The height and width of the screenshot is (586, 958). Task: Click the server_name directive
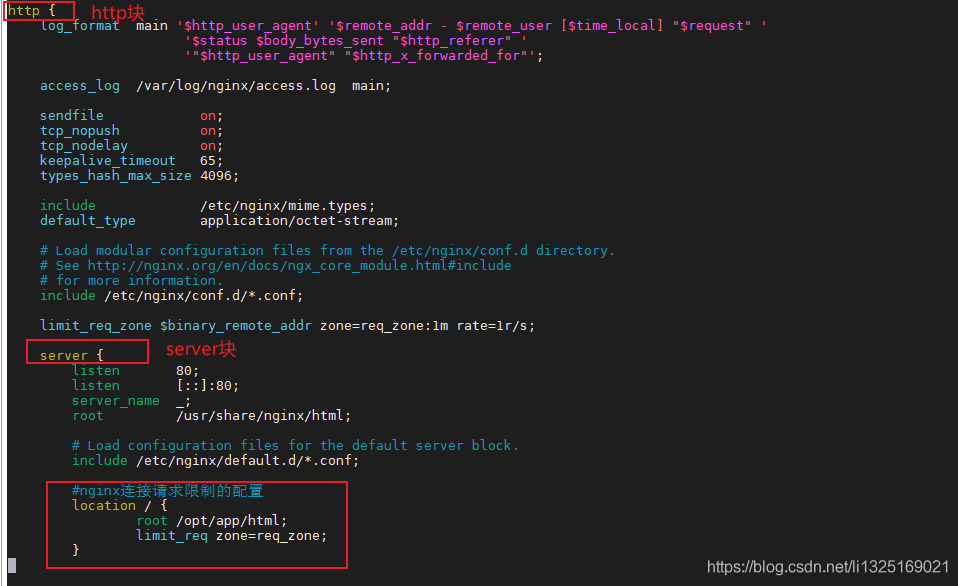[x=115, y=401]
